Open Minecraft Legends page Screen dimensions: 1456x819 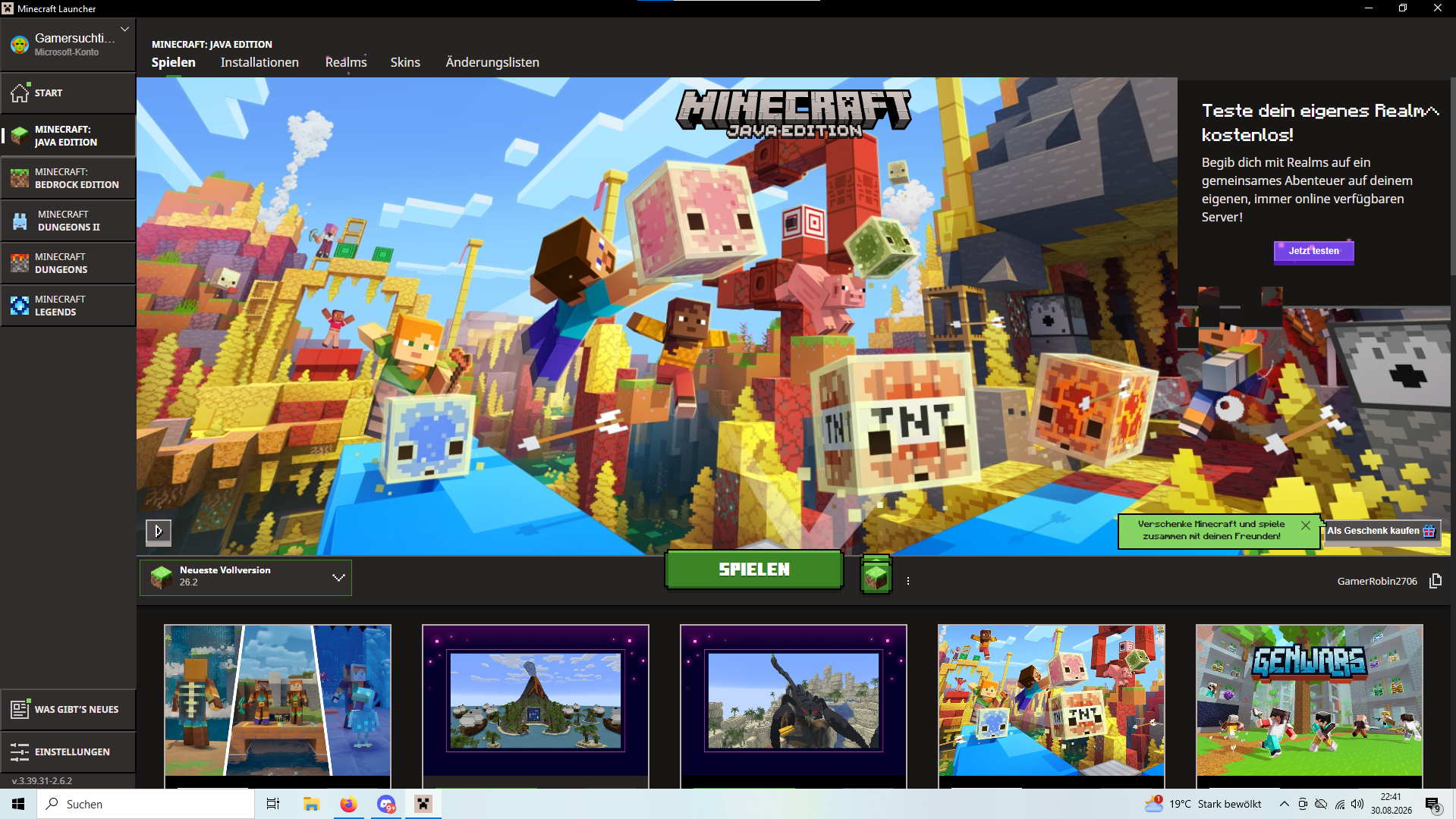[68, 306]
